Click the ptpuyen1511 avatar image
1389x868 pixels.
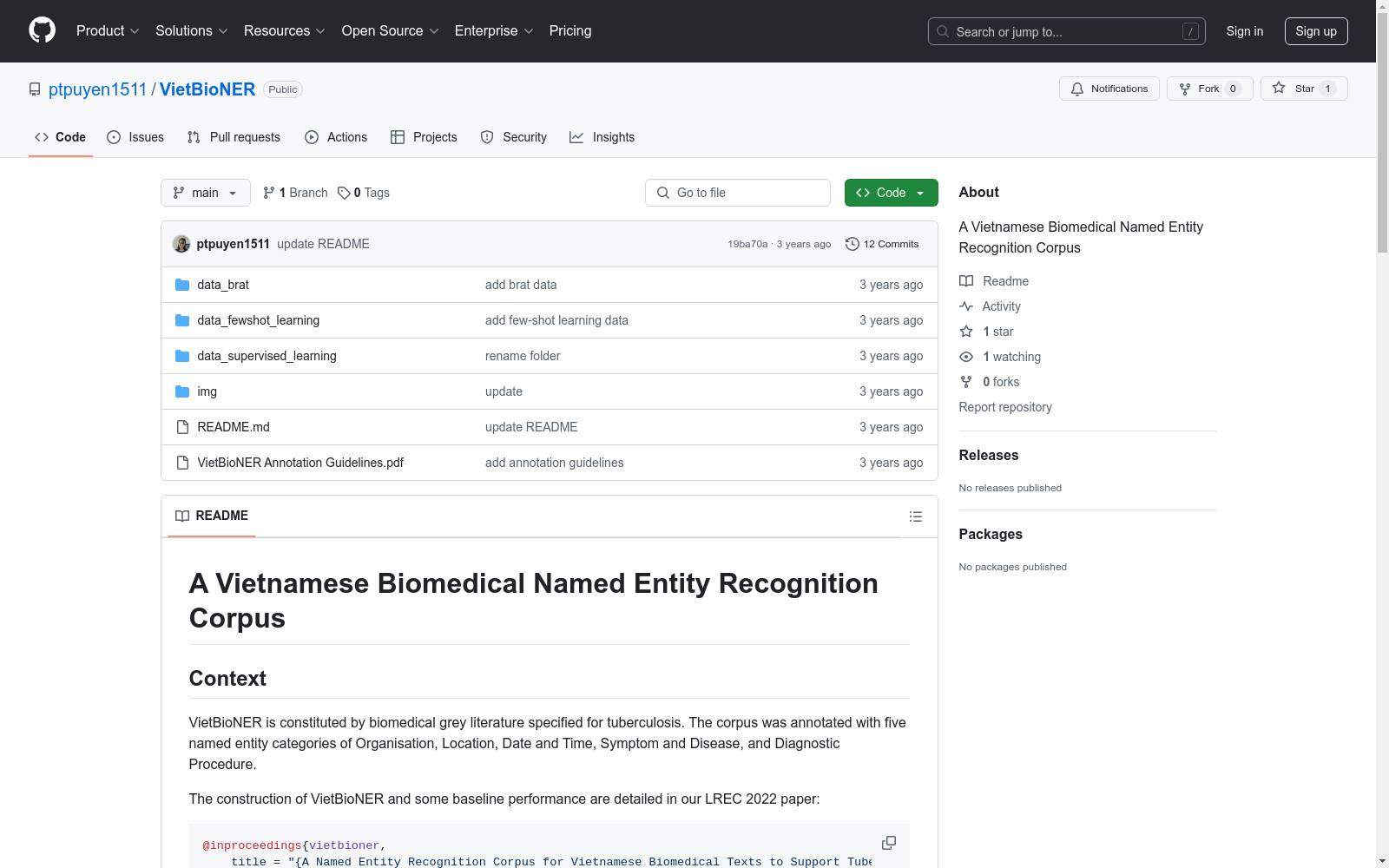[181, 244]
